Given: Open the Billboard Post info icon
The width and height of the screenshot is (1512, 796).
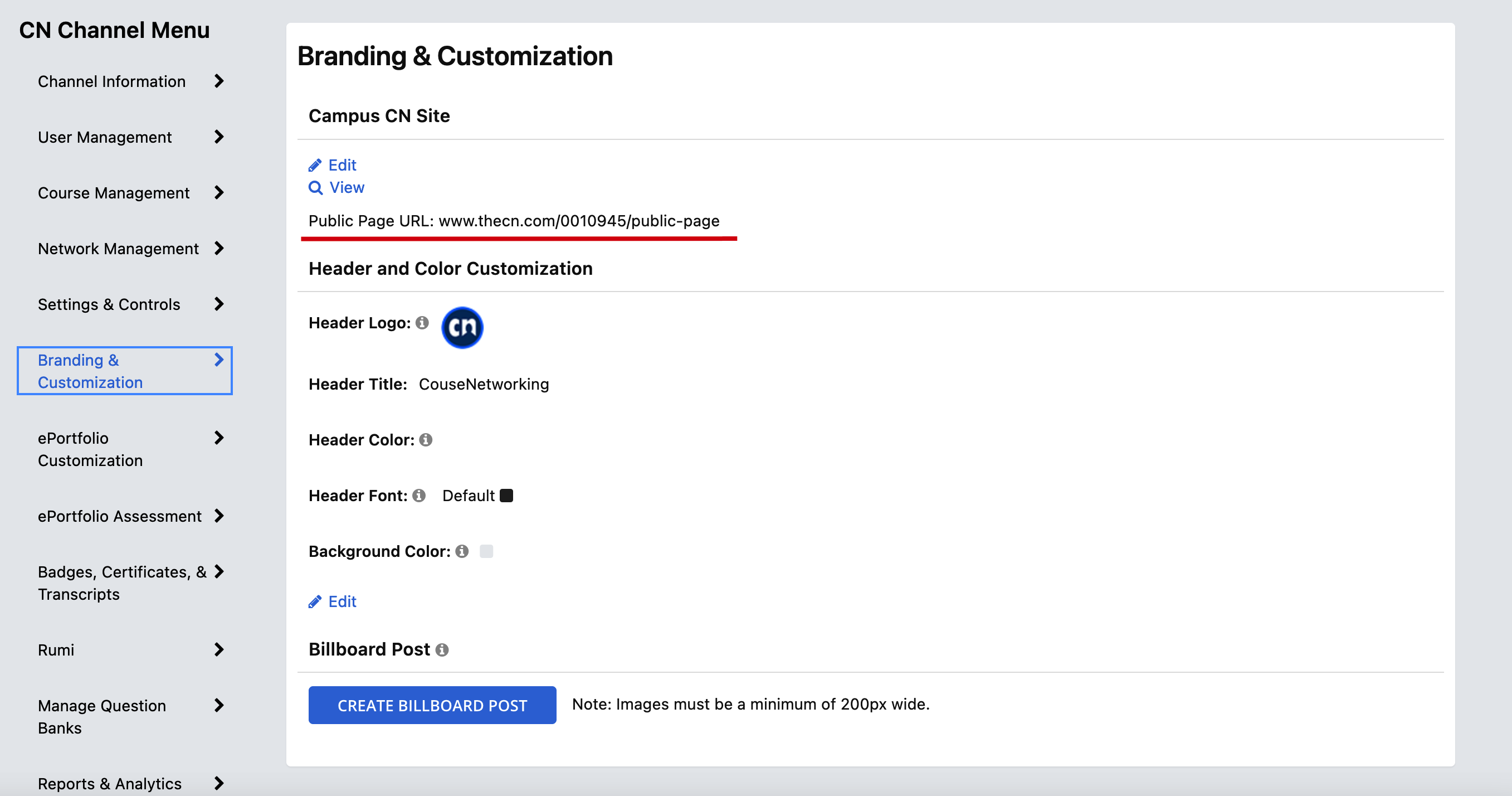Looking at the screenshot, I should click(442, 650).
